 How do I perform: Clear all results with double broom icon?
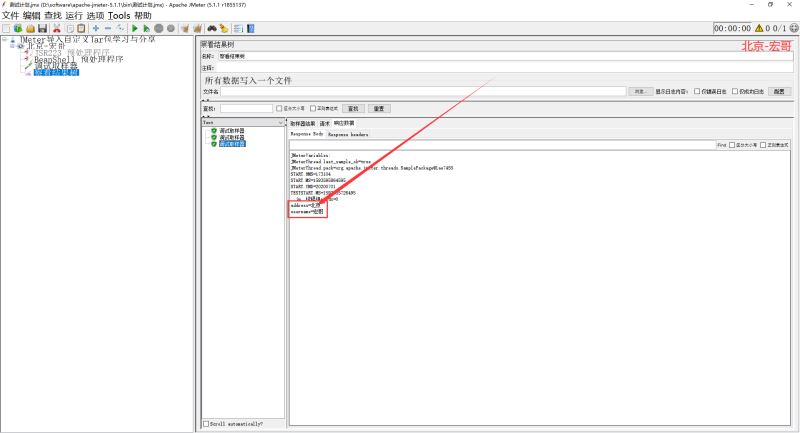(197, 29)
